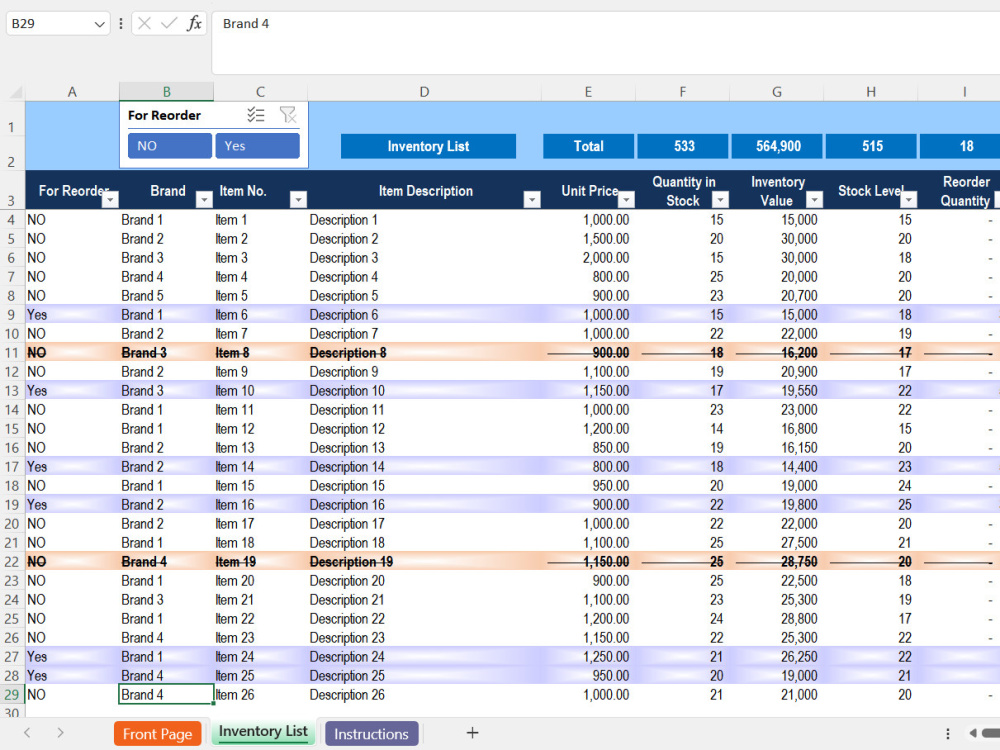
Task: Open the Brand column filter dropdown
Action: click(x=204, y=200)
